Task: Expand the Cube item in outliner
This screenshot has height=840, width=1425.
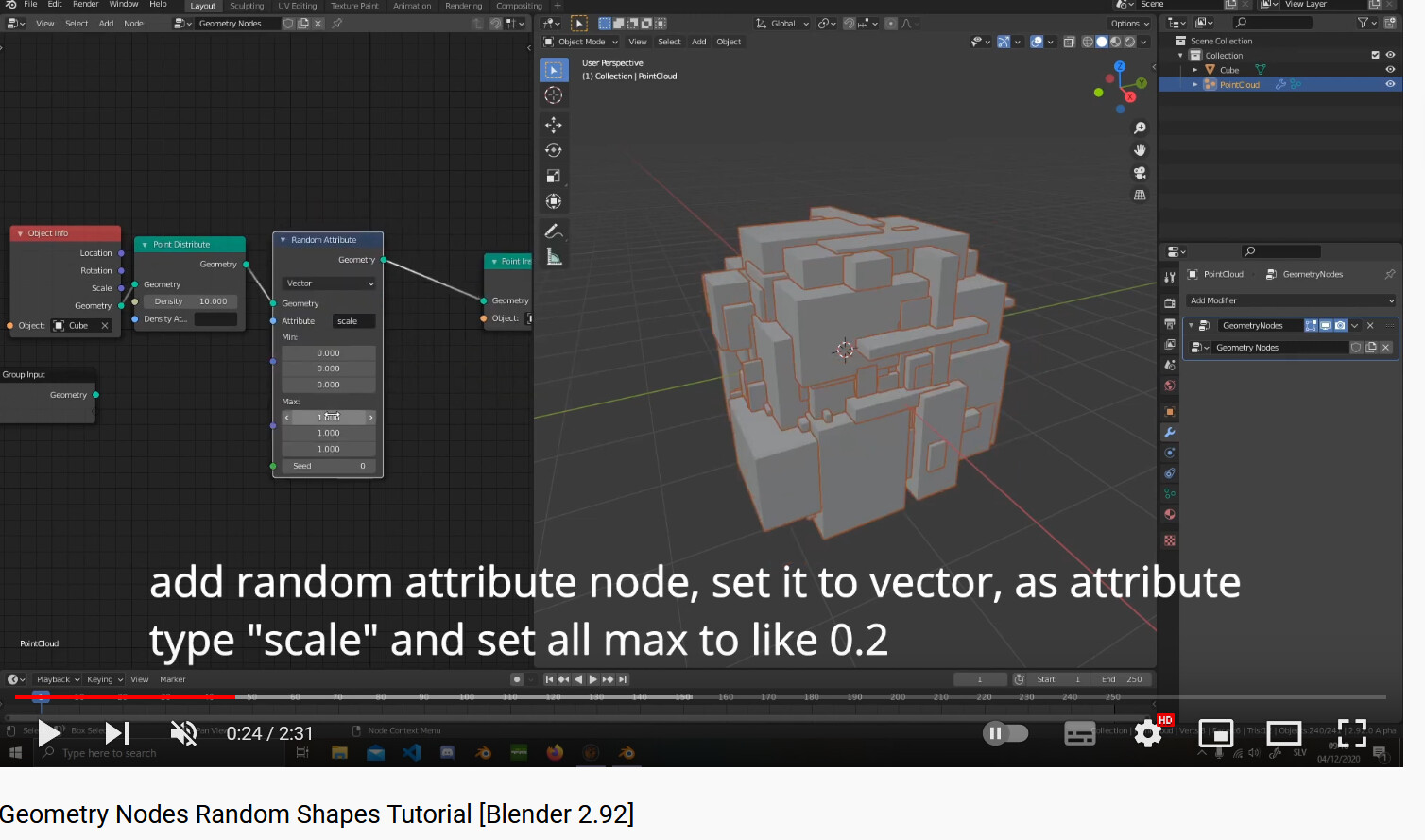Action: [1195, 70]
